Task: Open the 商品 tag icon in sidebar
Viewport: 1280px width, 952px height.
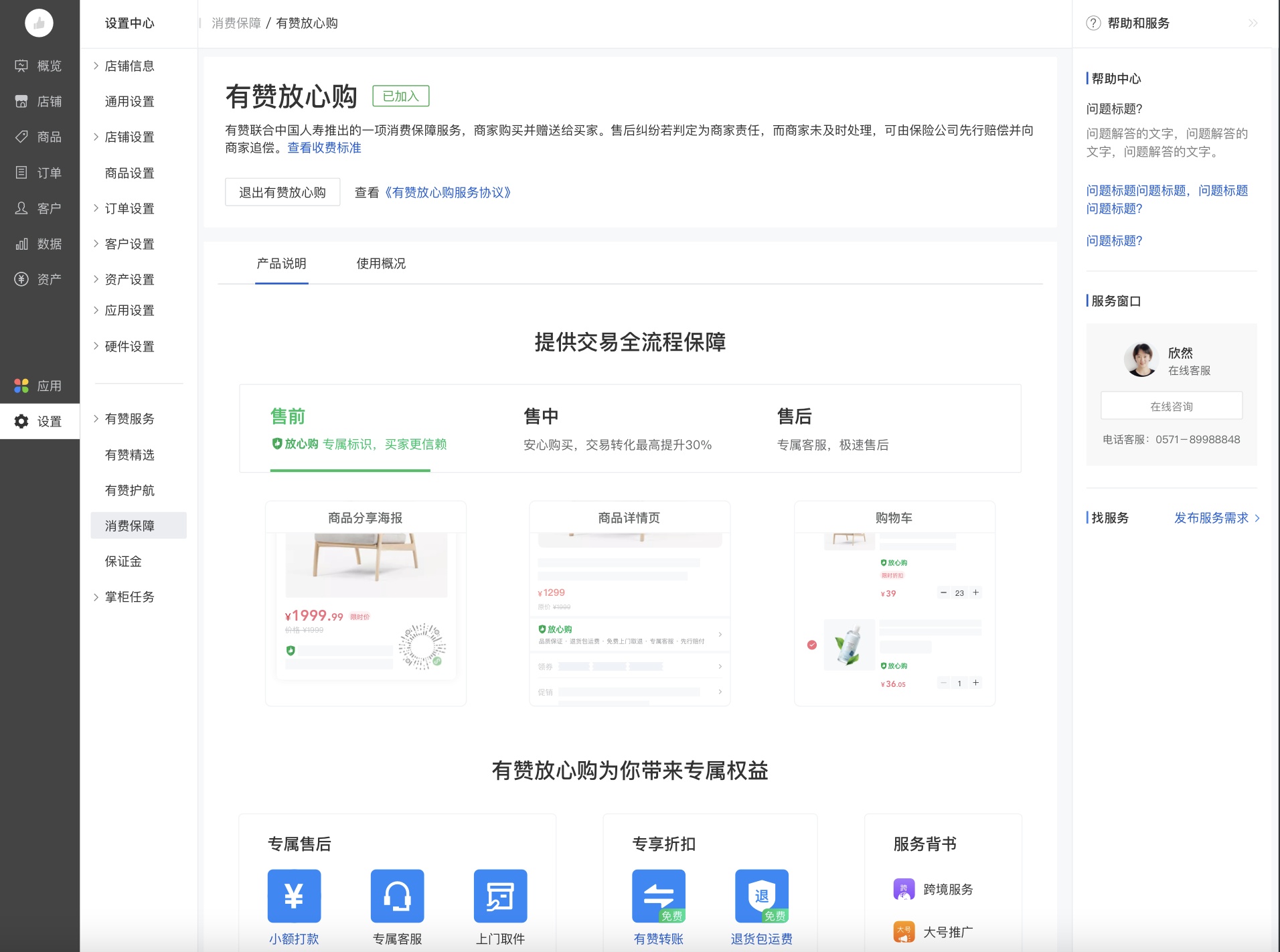Action: coord(21,137)
